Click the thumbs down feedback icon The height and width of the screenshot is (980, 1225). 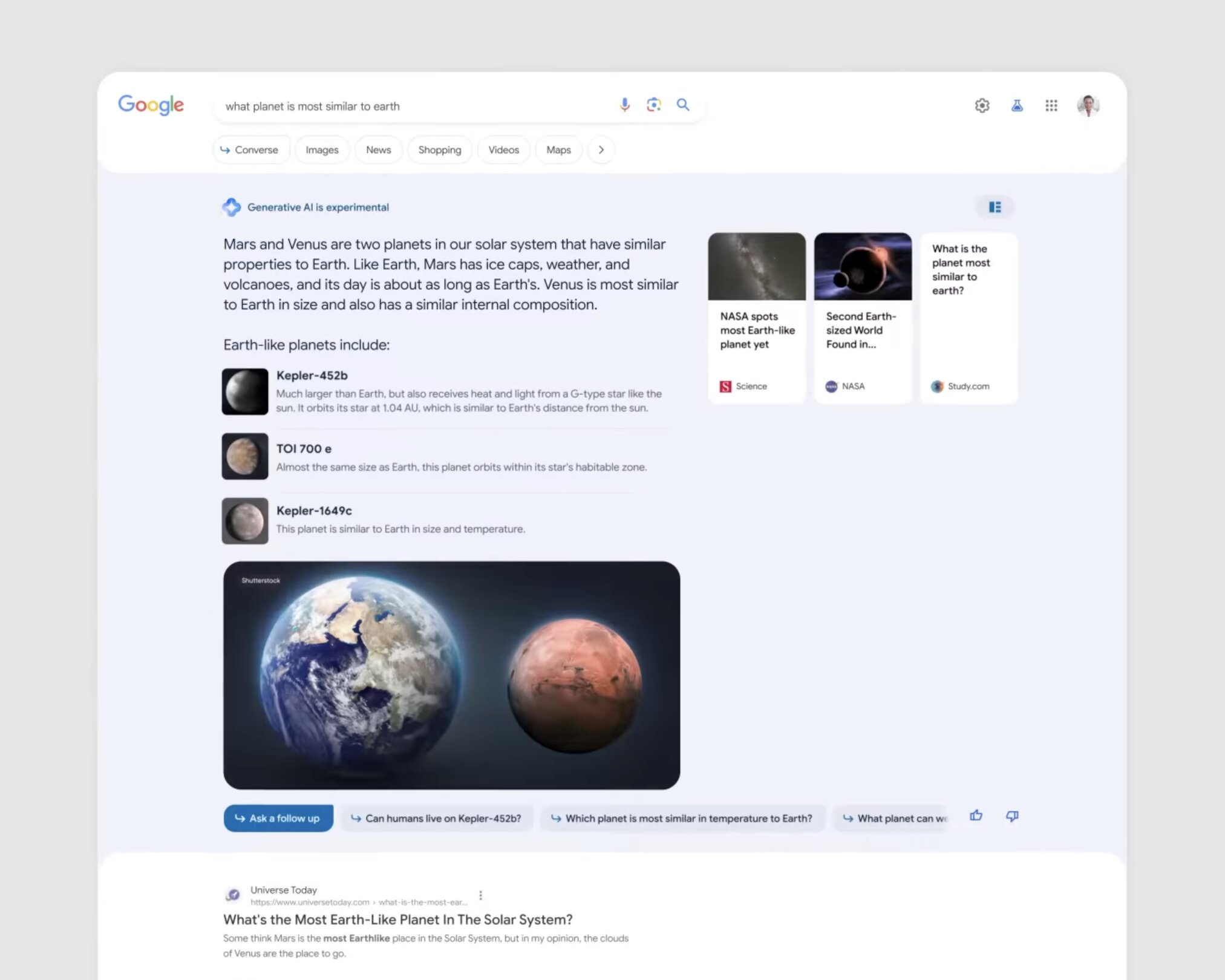1012,817
